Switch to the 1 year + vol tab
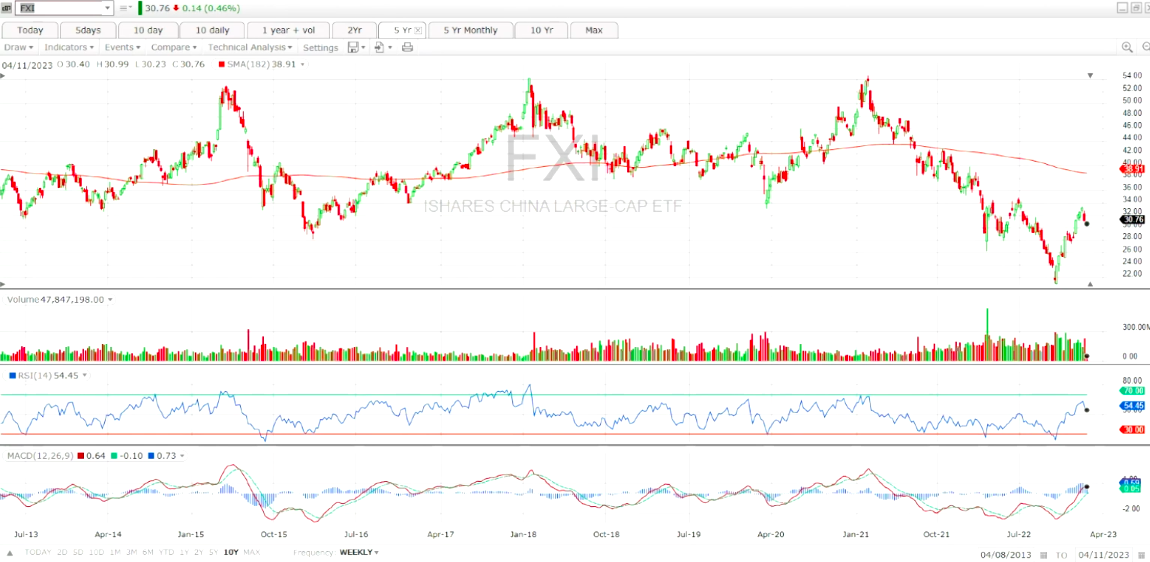The image size is (1150, 562). click(288, 30)
